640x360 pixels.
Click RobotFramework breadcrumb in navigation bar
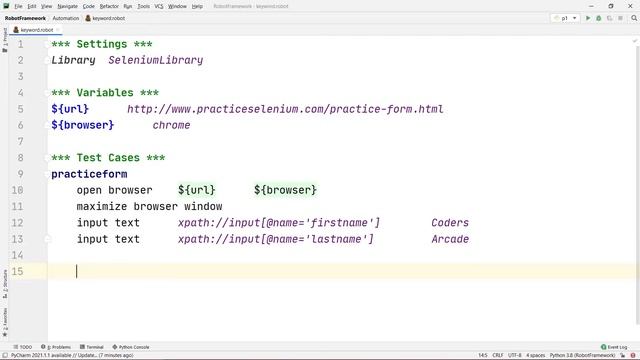pos(25,18)
